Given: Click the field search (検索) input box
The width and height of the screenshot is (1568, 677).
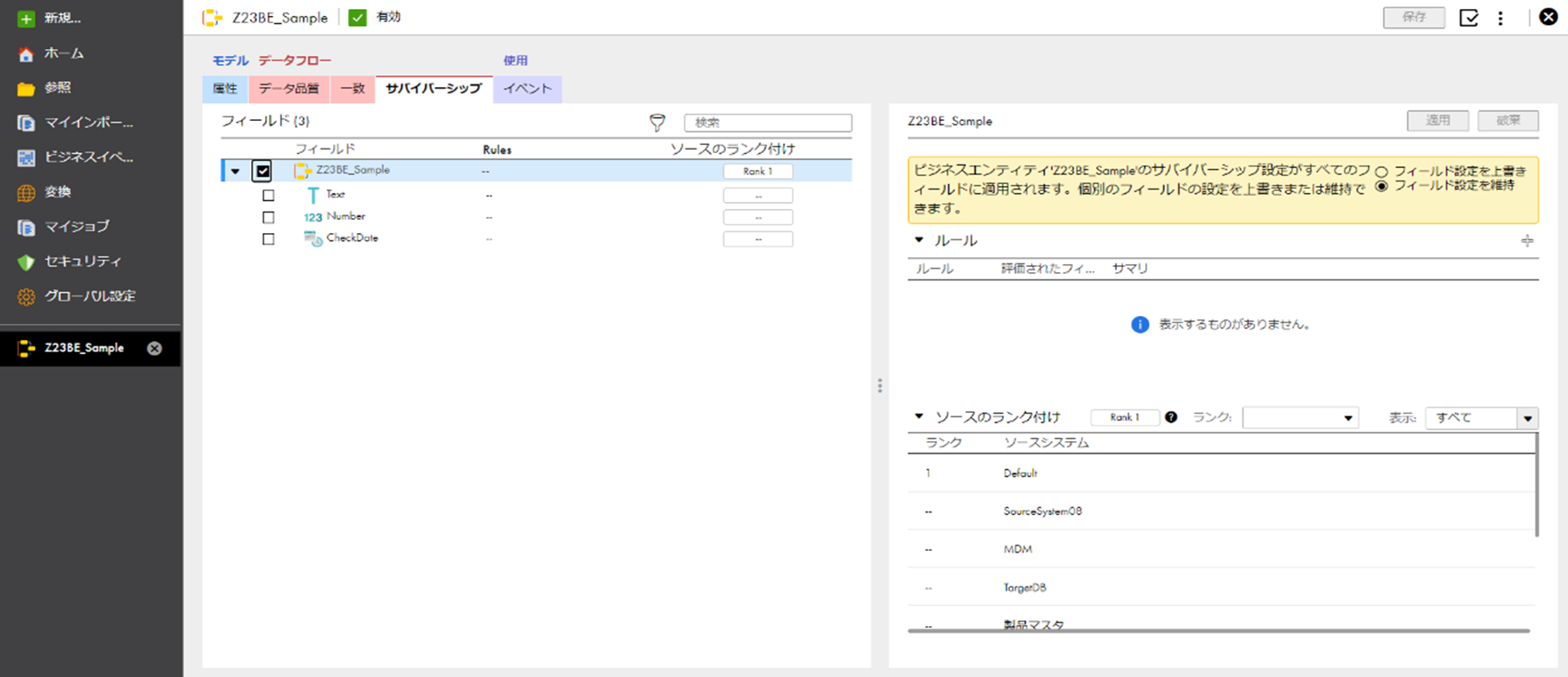Looking at the screenshot, I should tap(768, 122).
